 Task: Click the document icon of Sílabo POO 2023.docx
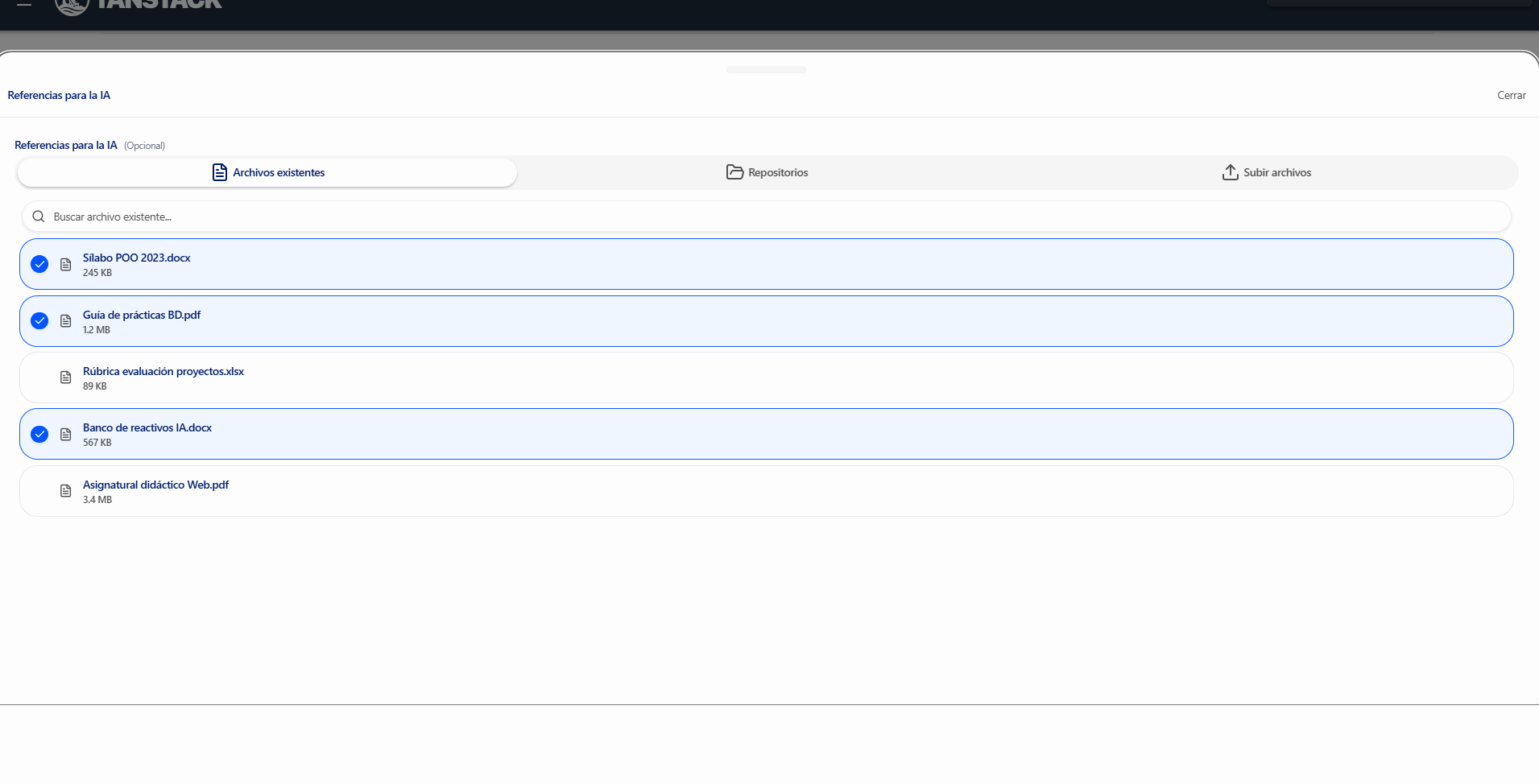coord(66,264)
